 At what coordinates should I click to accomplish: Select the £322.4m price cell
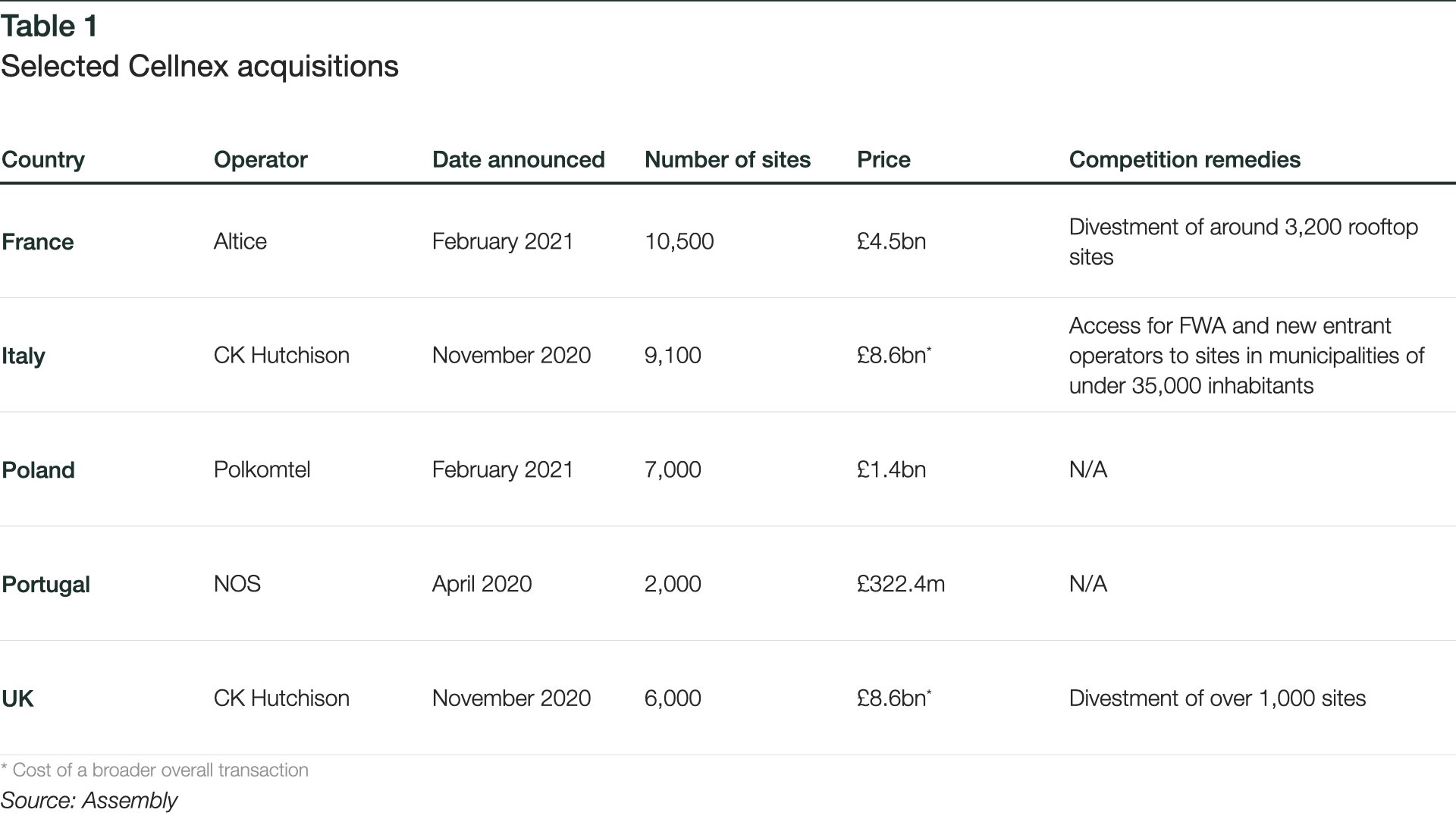coord(901,584)
